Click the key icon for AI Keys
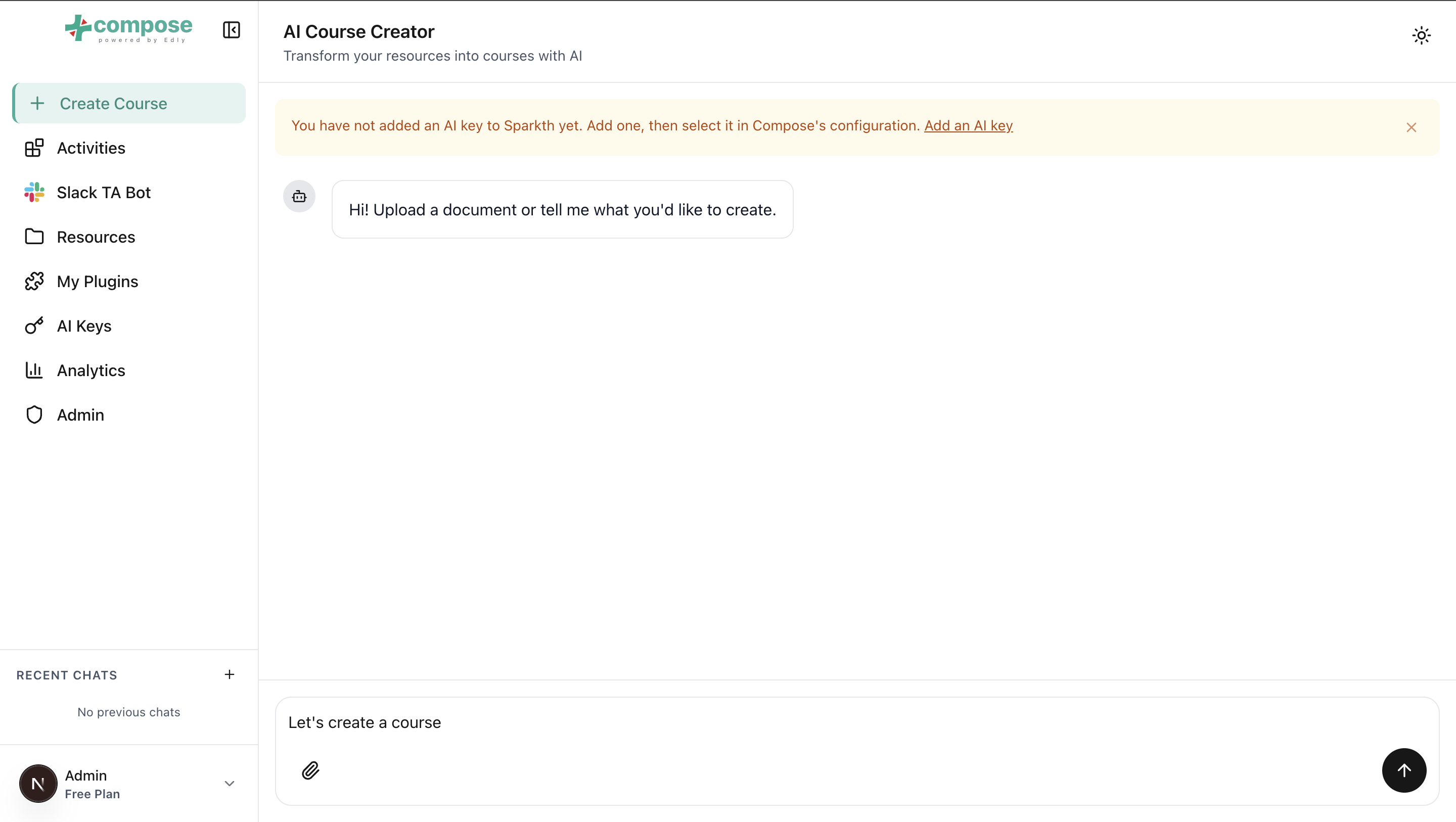 click(34, 326)
